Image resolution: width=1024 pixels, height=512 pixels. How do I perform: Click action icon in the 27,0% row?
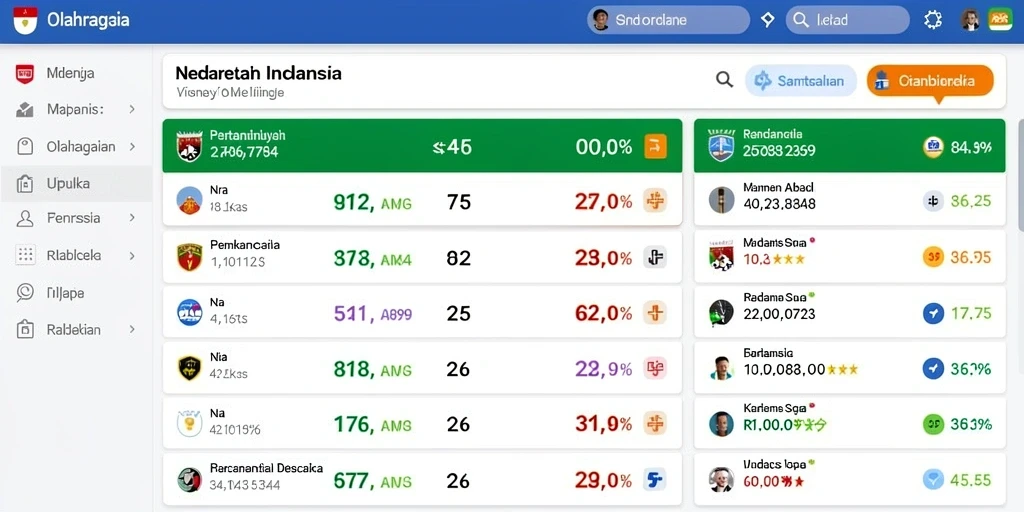(655, 200)
